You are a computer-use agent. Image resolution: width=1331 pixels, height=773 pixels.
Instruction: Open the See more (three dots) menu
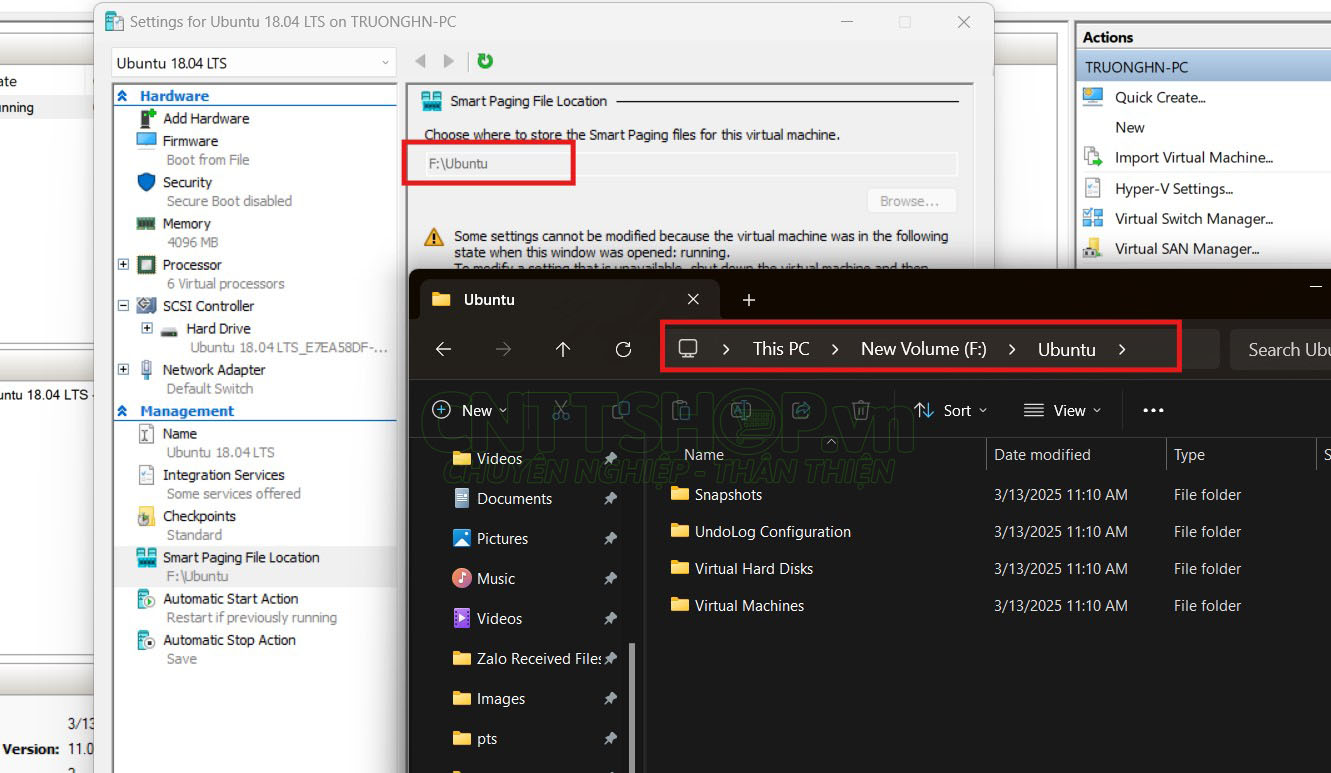(1153, 410)
